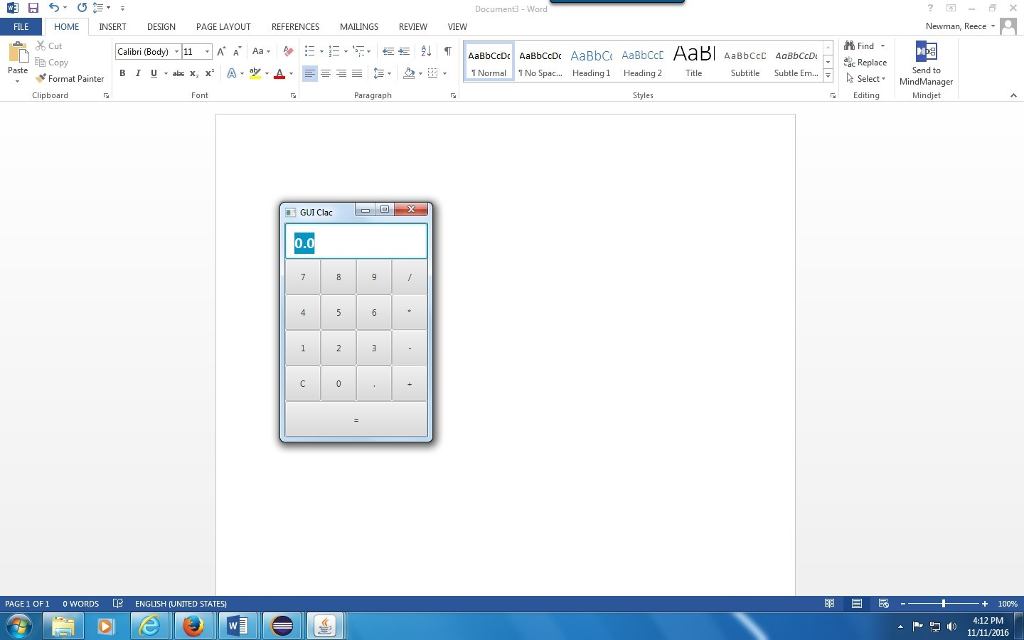Open borders dropdown

(x=444, y=73)
